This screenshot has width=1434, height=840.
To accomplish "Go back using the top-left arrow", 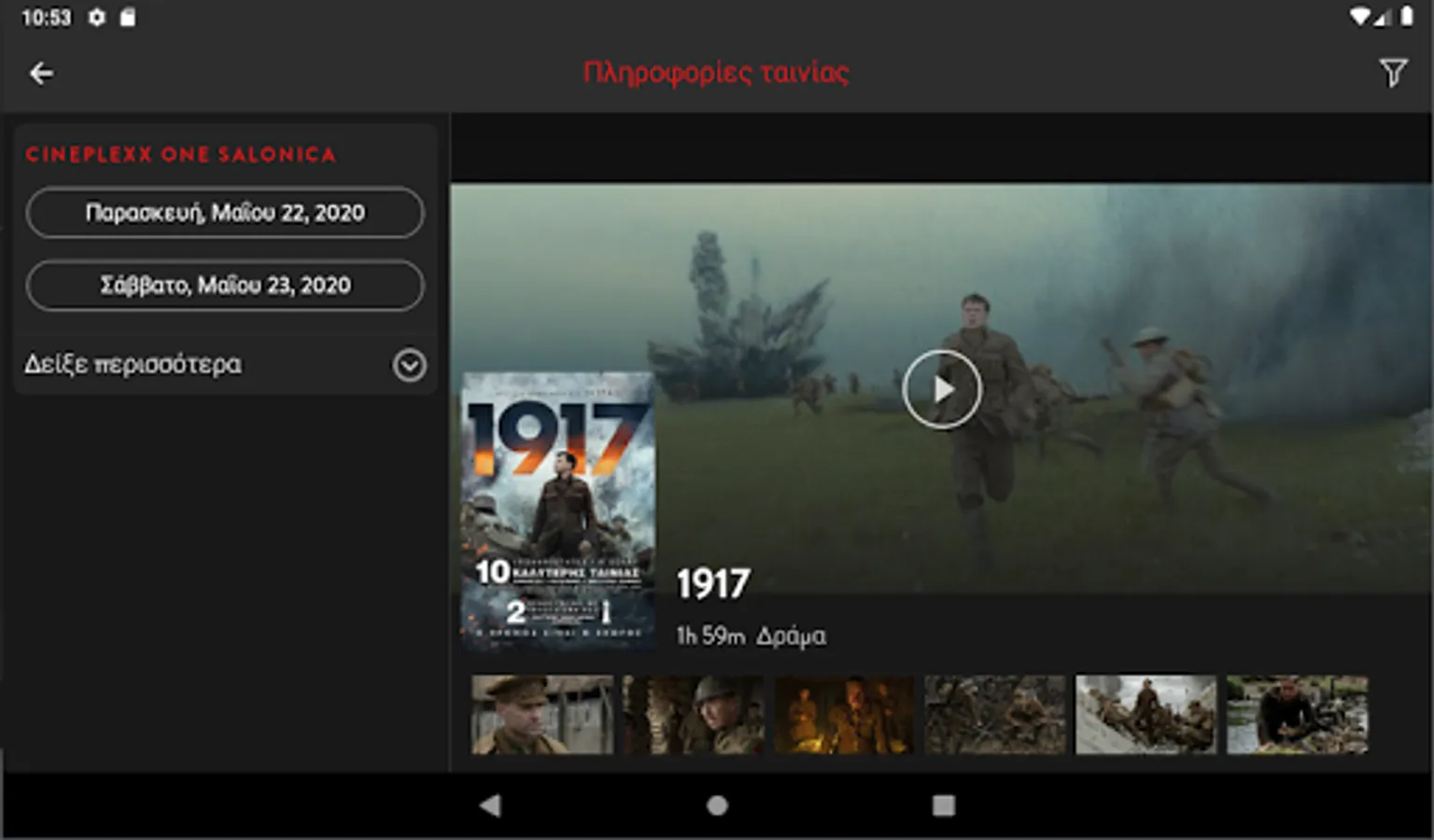I will (x=41, y=74).
